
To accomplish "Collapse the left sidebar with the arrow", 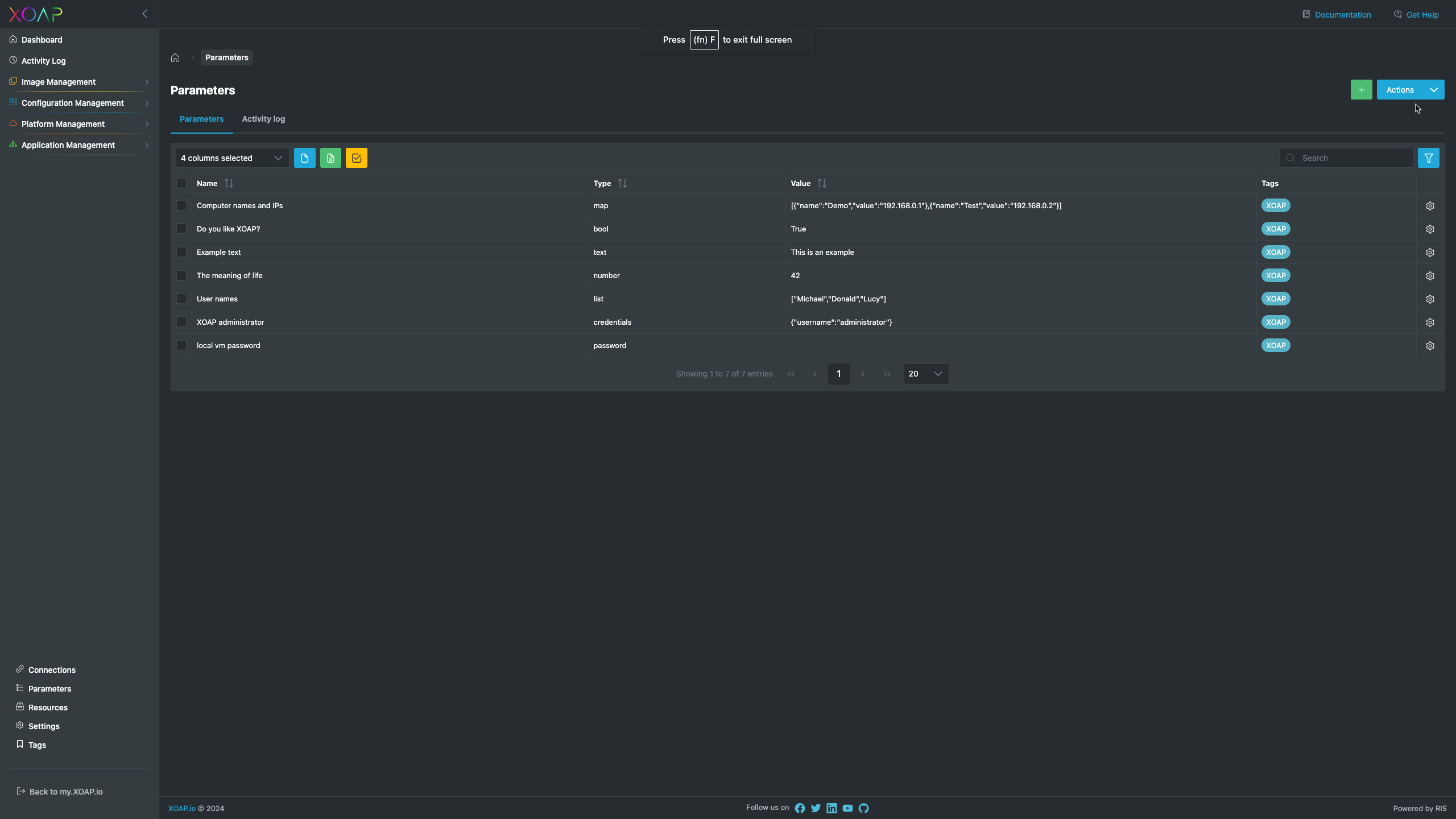I will [144, 13].
